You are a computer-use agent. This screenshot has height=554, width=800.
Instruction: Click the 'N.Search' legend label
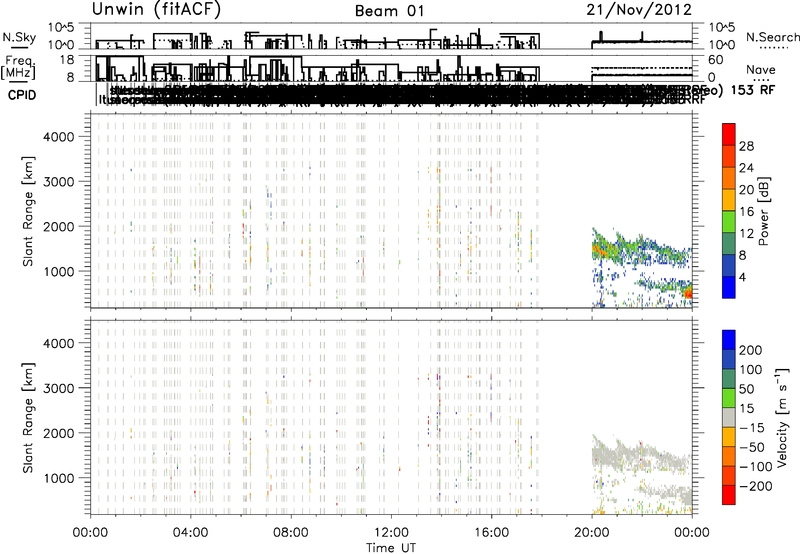click(x=772, y=37)
